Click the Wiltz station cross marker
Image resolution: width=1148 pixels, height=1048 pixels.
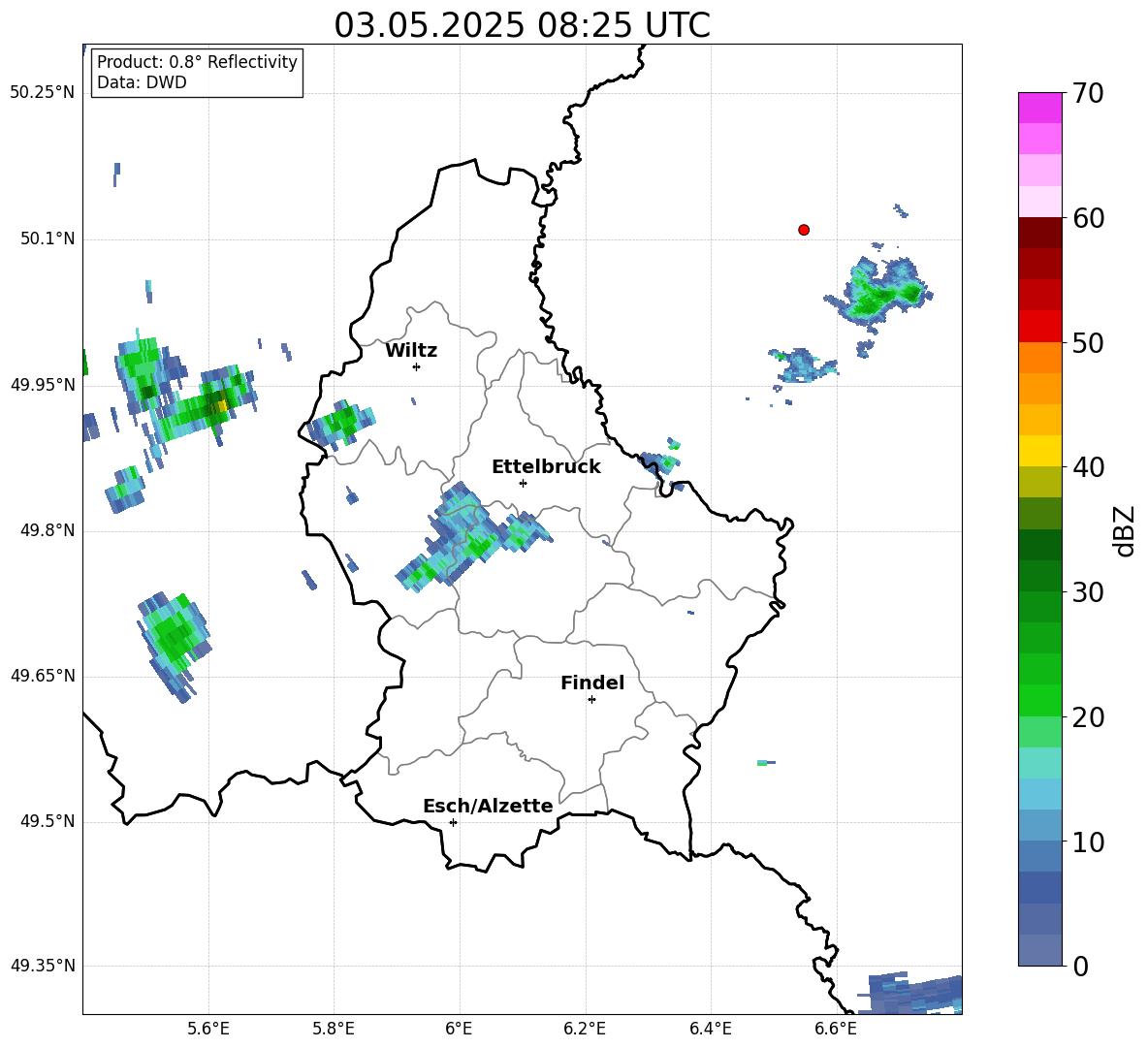(x=417, y=366)
